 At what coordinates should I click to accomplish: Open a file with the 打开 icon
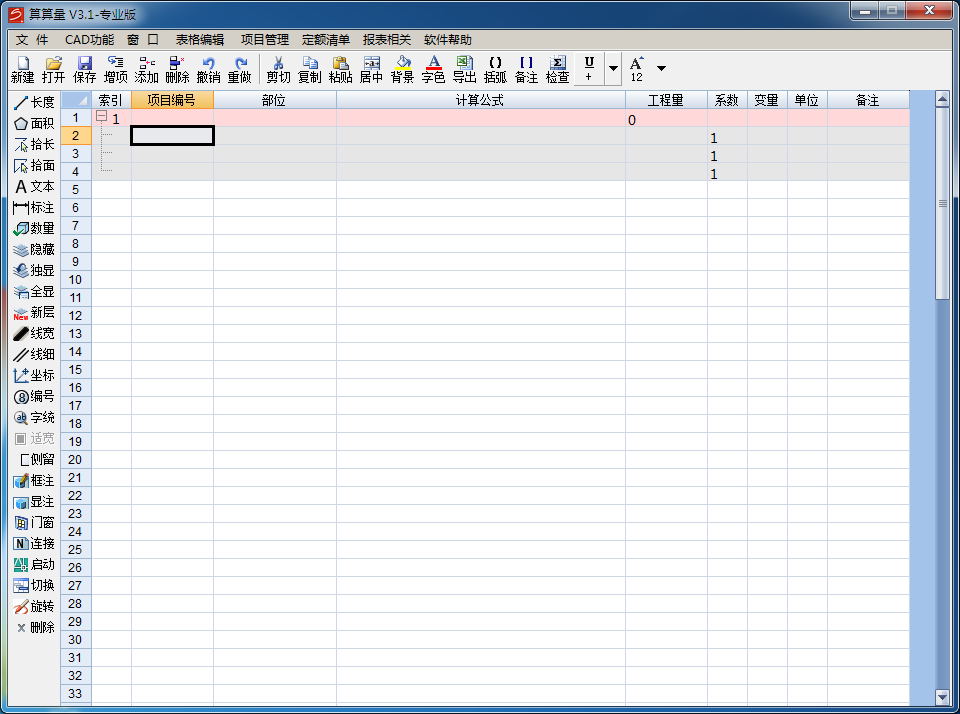tap(53, 69)
